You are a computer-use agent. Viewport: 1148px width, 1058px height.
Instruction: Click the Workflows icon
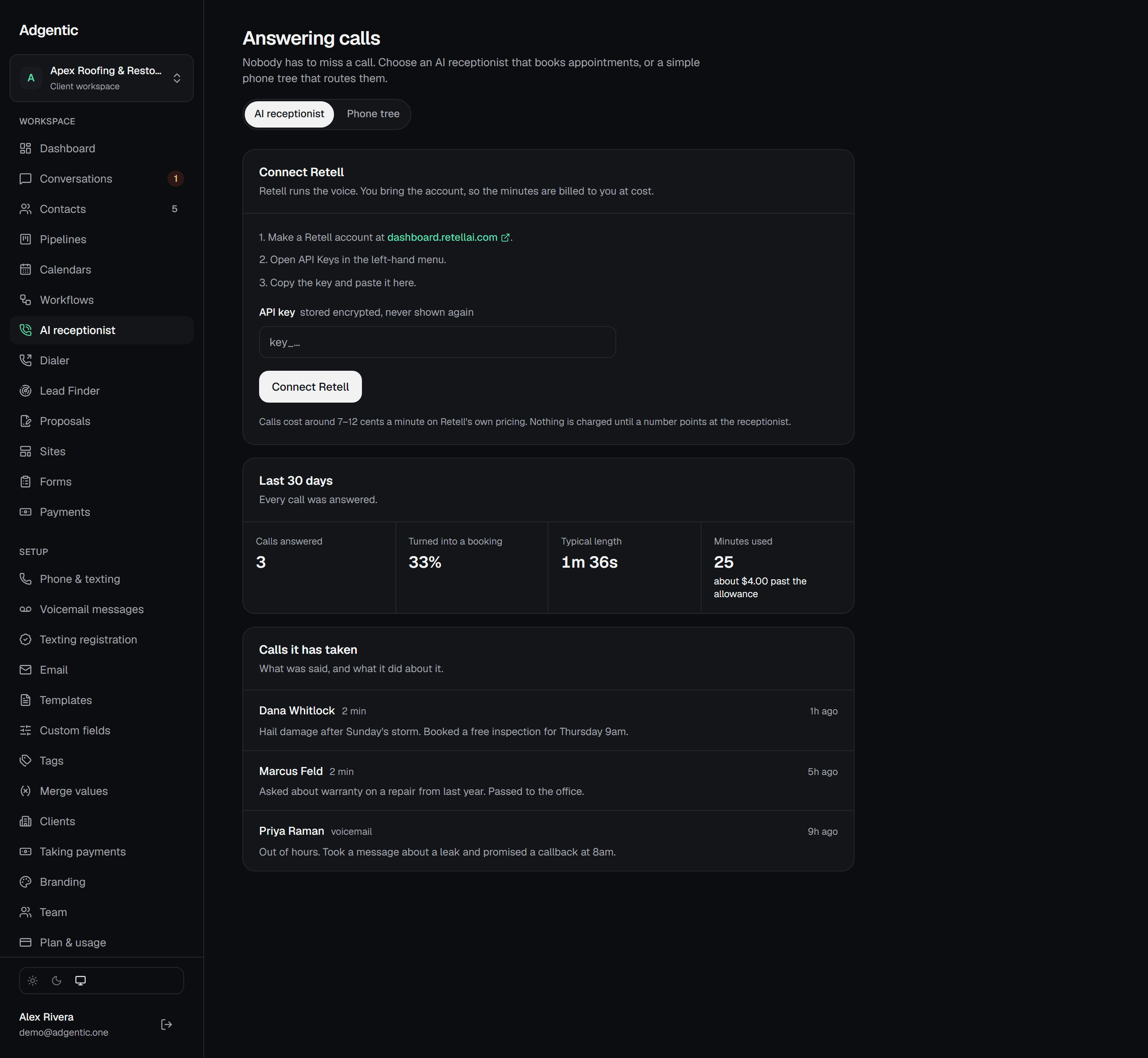click(25, 300)
